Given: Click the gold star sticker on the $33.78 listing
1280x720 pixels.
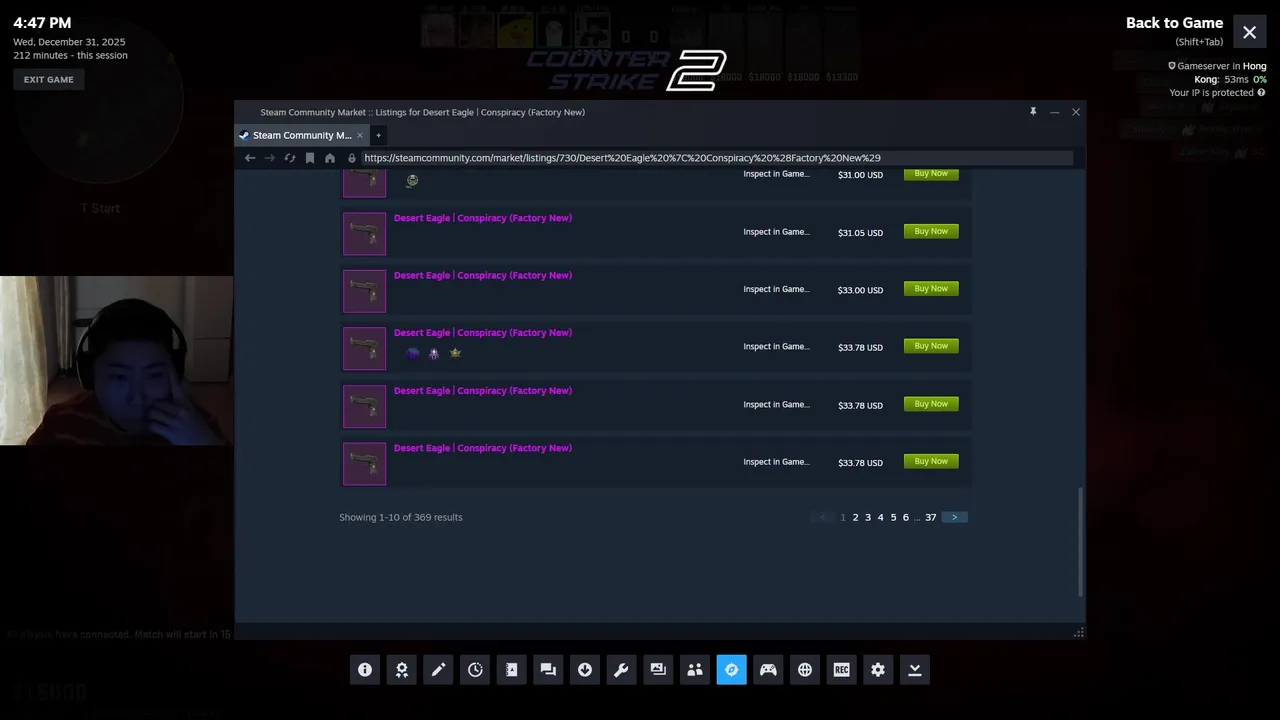Looking at the screenshot, I should tap(455, 353).
